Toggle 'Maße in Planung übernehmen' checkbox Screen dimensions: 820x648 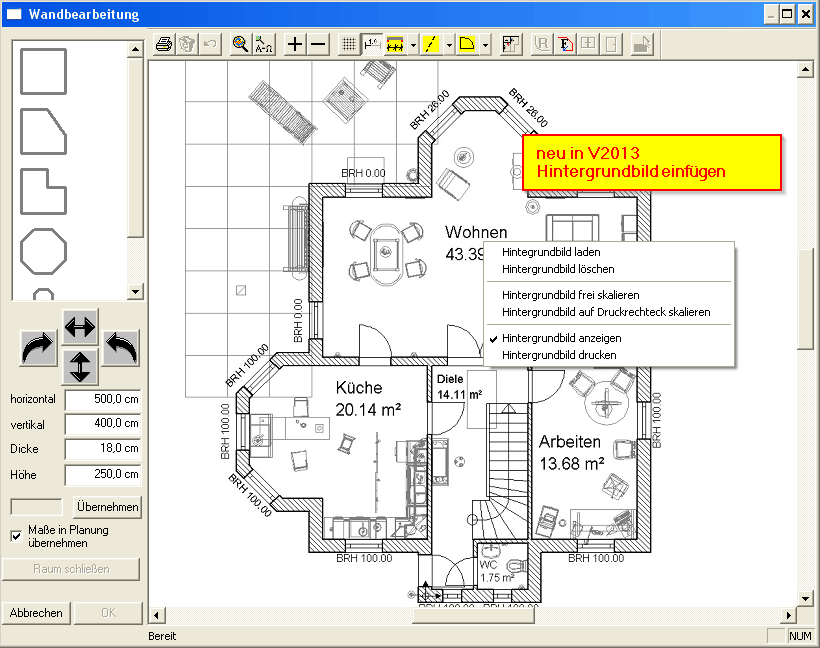point(16,536)
